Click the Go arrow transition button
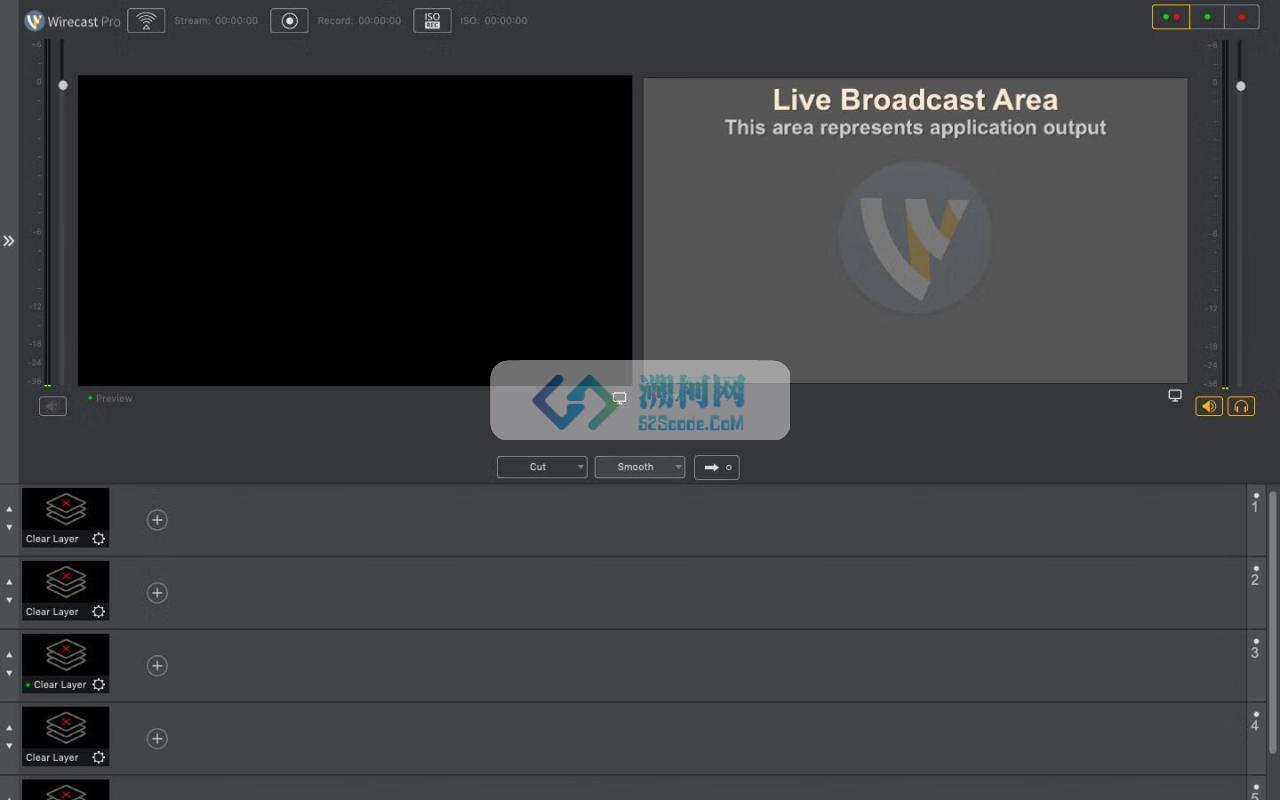The height and width of the screenshot is (800, 1280). coord(717,467)
